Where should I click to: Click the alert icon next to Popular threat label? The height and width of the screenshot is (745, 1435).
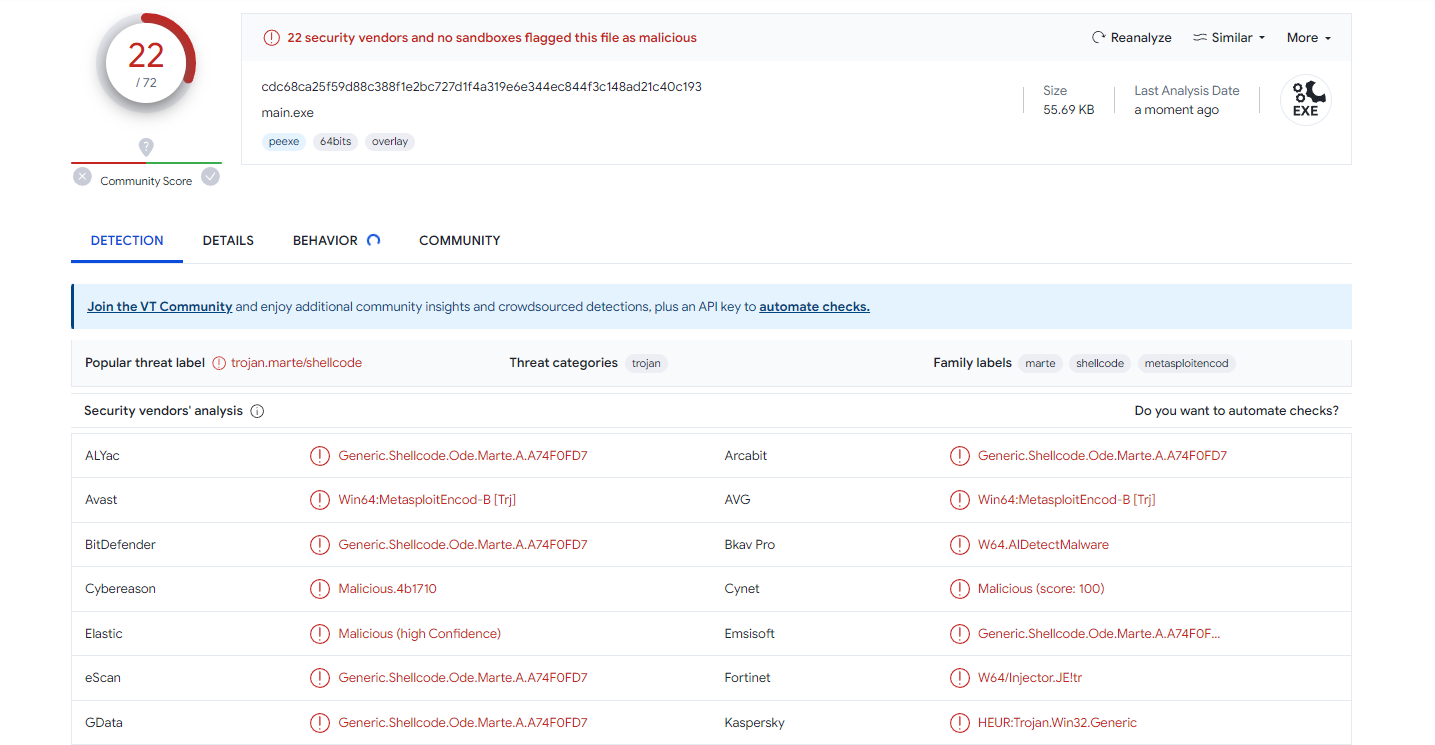pos(219,363)
